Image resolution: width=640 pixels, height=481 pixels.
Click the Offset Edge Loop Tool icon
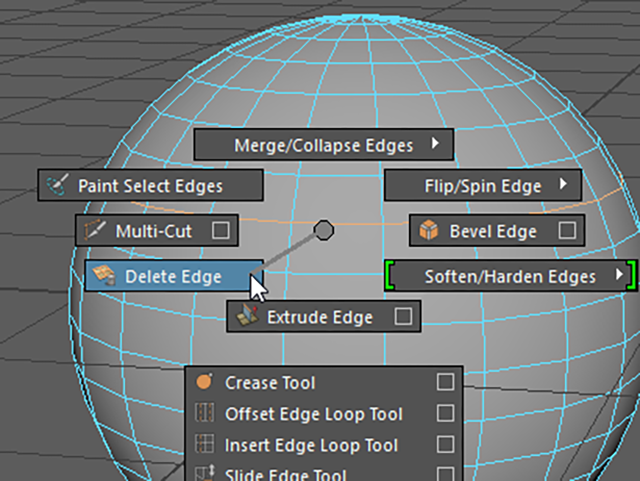pyautogui.click(x=204, y=413)
